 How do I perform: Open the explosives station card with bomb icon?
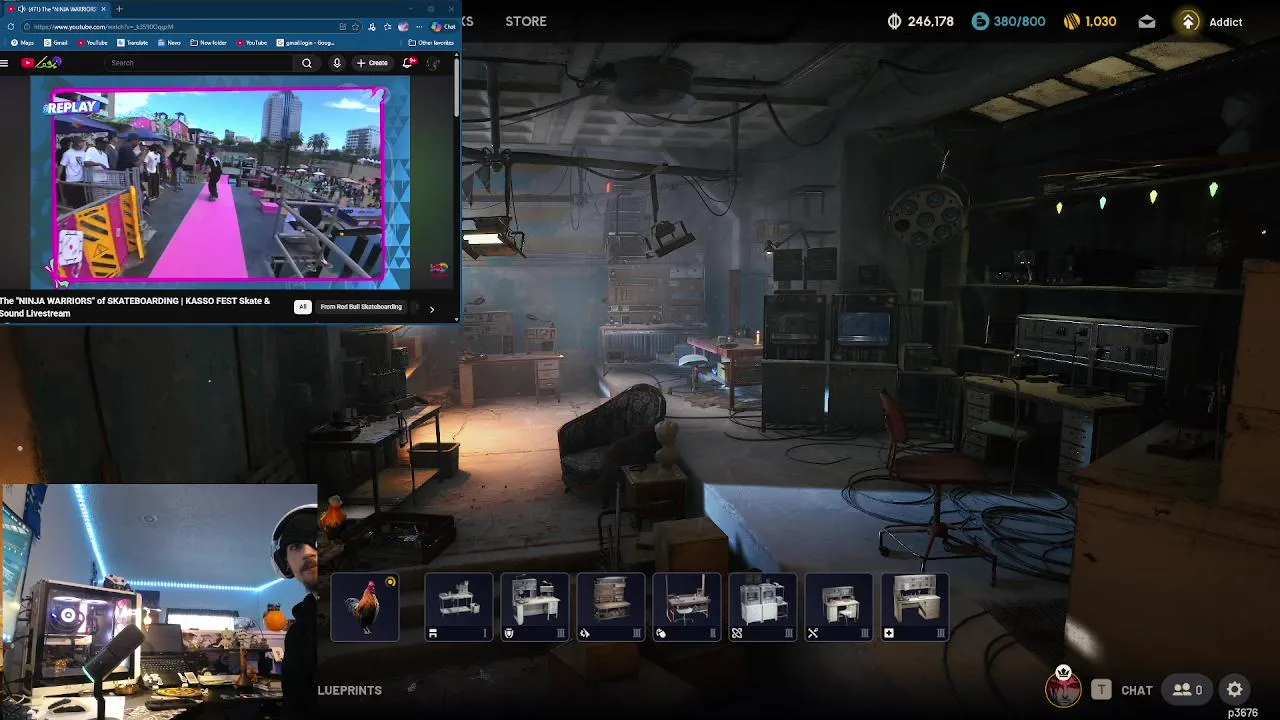click(686, 606)
